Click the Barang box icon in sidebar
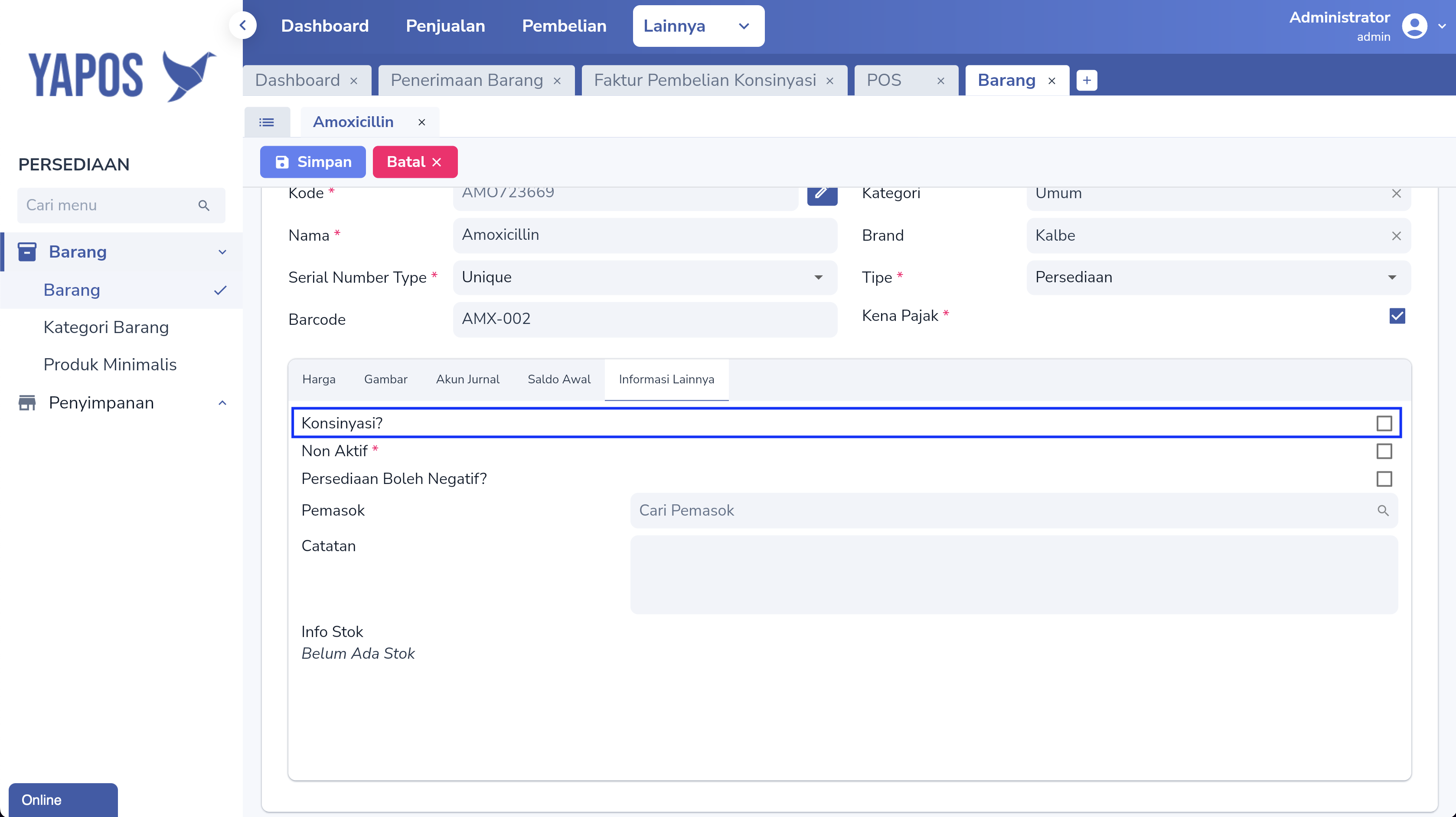The width and height of the screenshot is (1456, 817). click(26, 252)
